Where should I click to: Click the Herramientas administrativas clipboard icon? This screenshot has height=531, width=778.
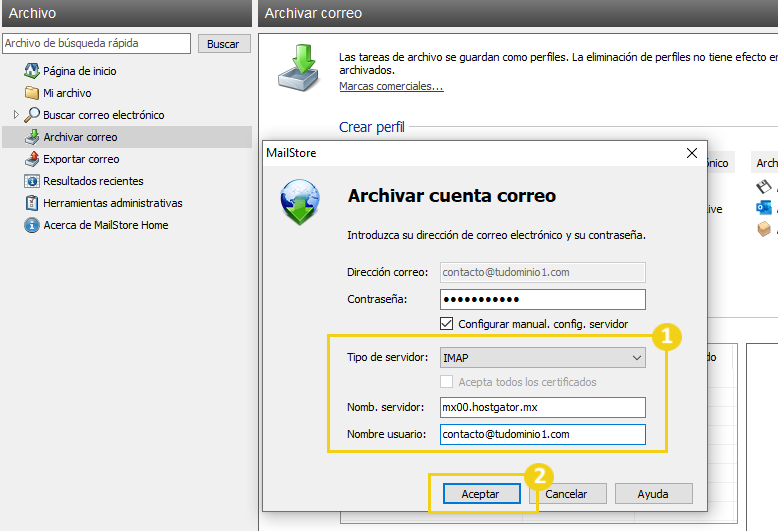pyautogui.click(x=32, y=203)
